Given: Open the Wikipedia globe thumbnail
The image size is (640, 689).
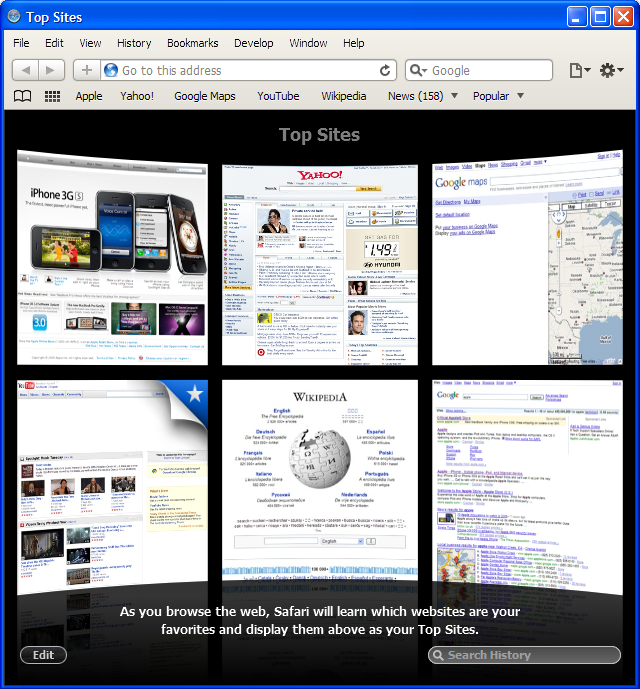Looking at the screenshot, I should [x=320, y=481].
